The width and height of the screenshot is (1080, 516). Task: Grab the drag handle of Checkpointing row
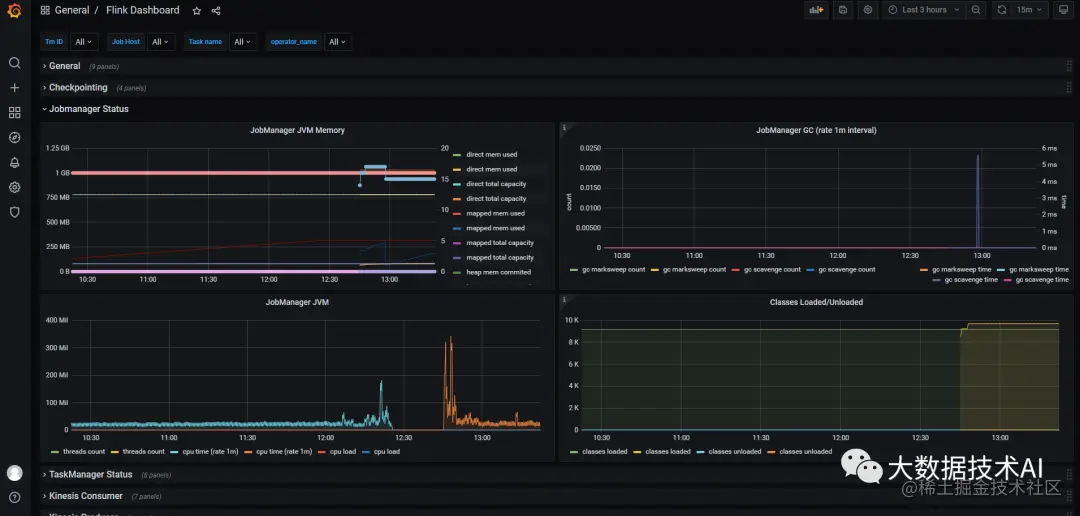point(1069,87)
